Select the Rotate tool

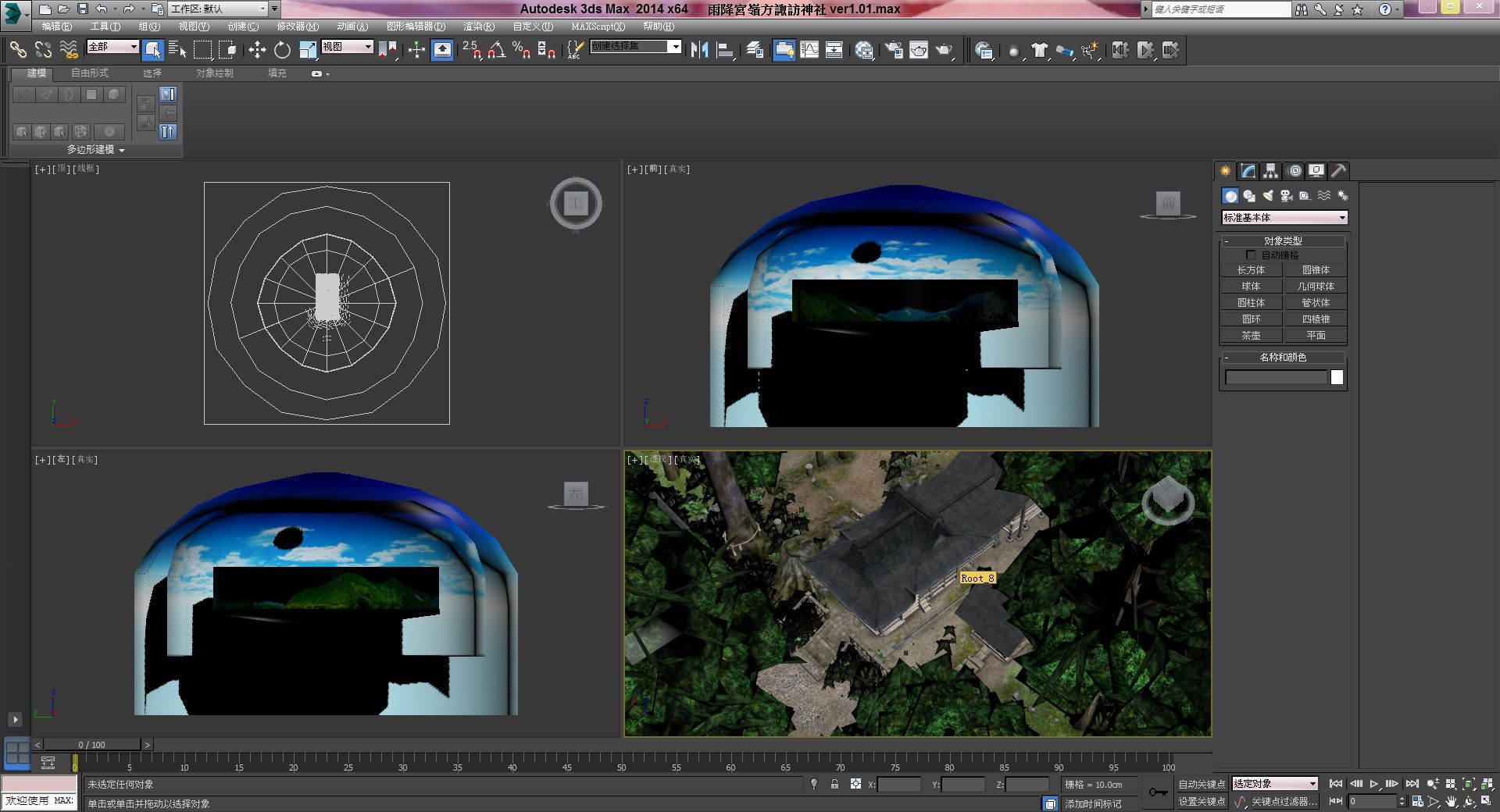tap(282, 50)
